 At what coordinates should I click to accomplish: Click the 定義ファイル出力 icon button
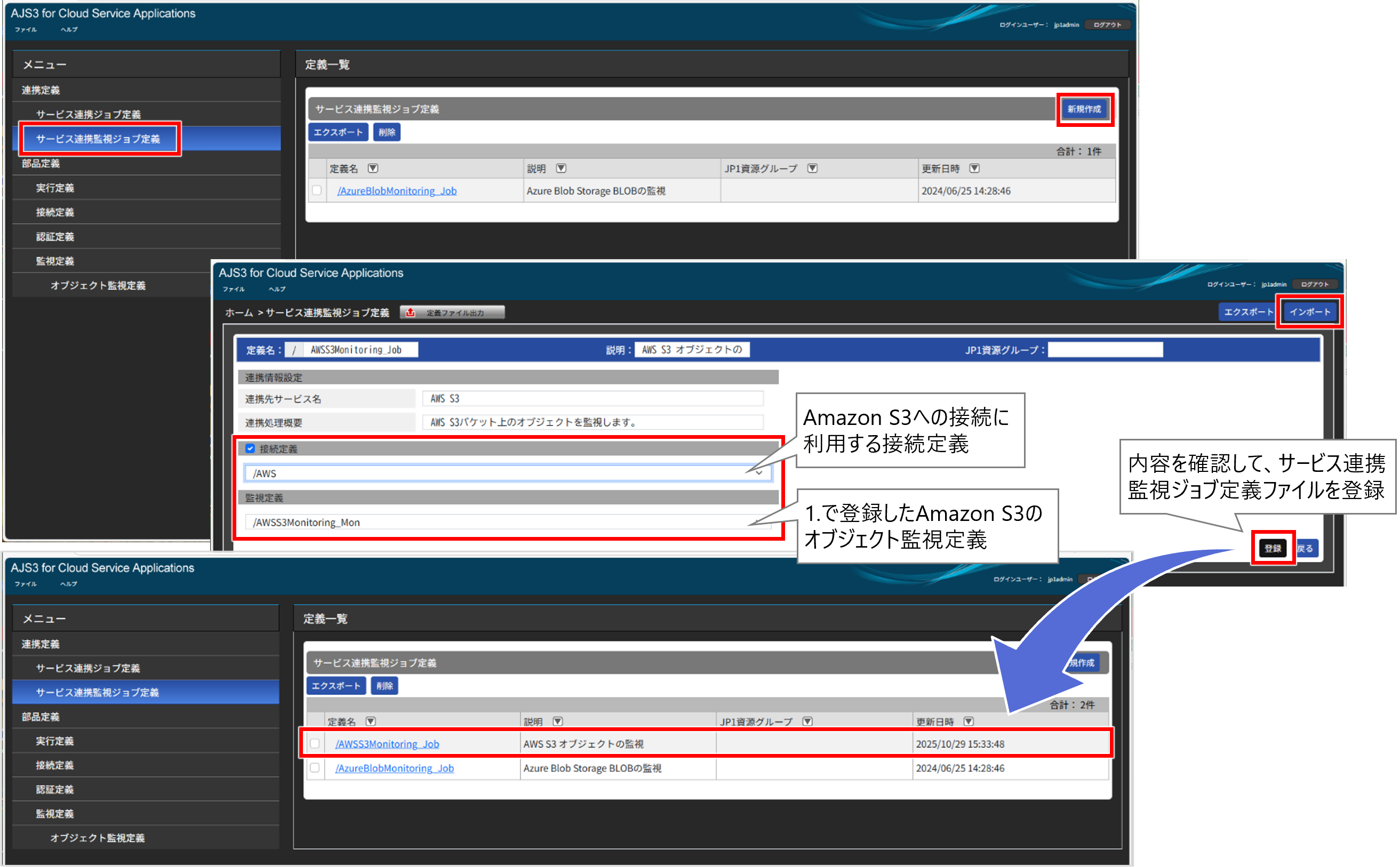(x=452, y=312)
